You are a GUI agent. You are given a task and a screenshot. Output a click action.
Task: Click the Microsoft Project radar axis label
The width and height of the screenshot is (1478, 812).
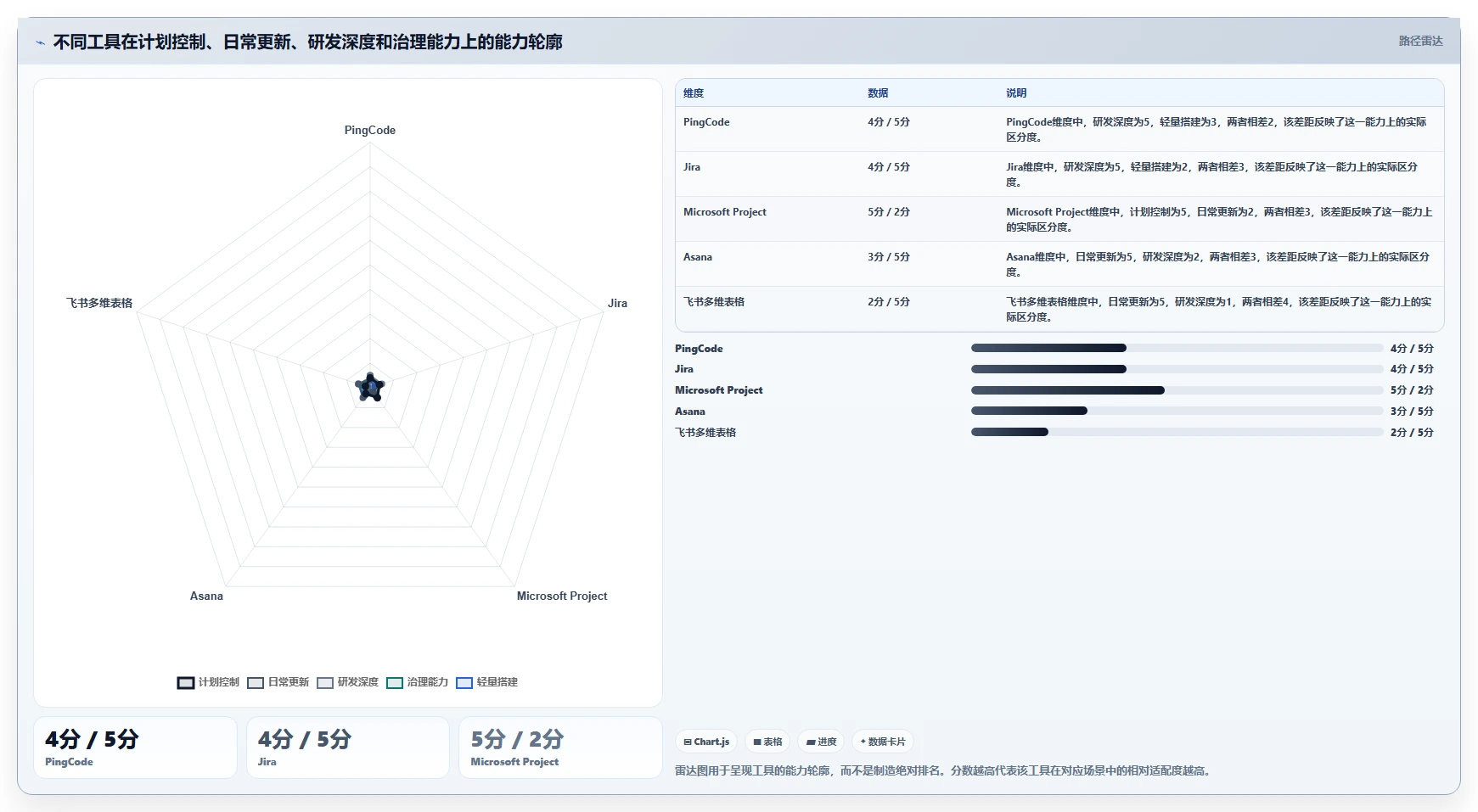click(x=562, y=596)
